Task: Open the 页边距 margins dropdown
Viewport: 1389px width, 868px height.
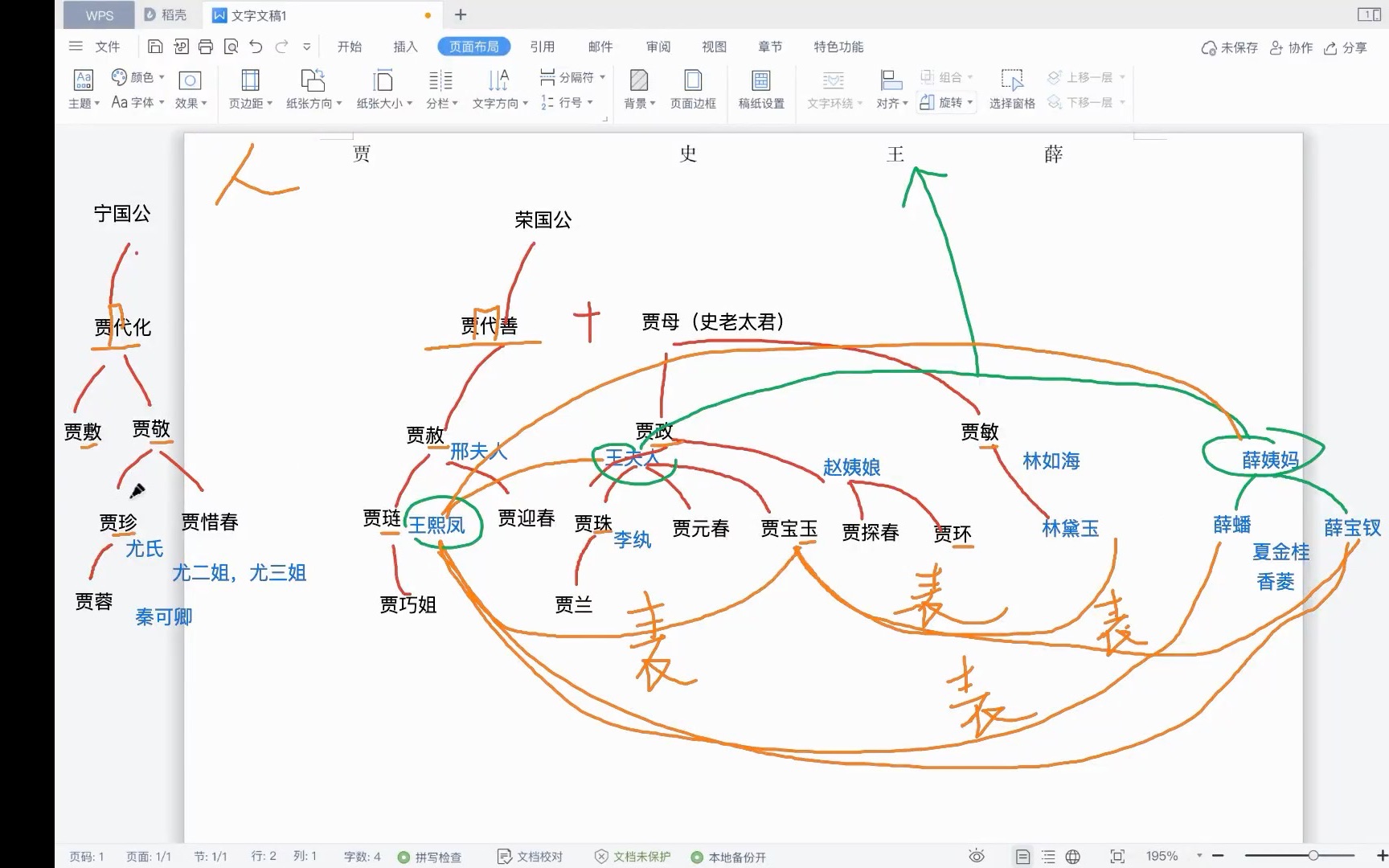Action: (250, 89)
